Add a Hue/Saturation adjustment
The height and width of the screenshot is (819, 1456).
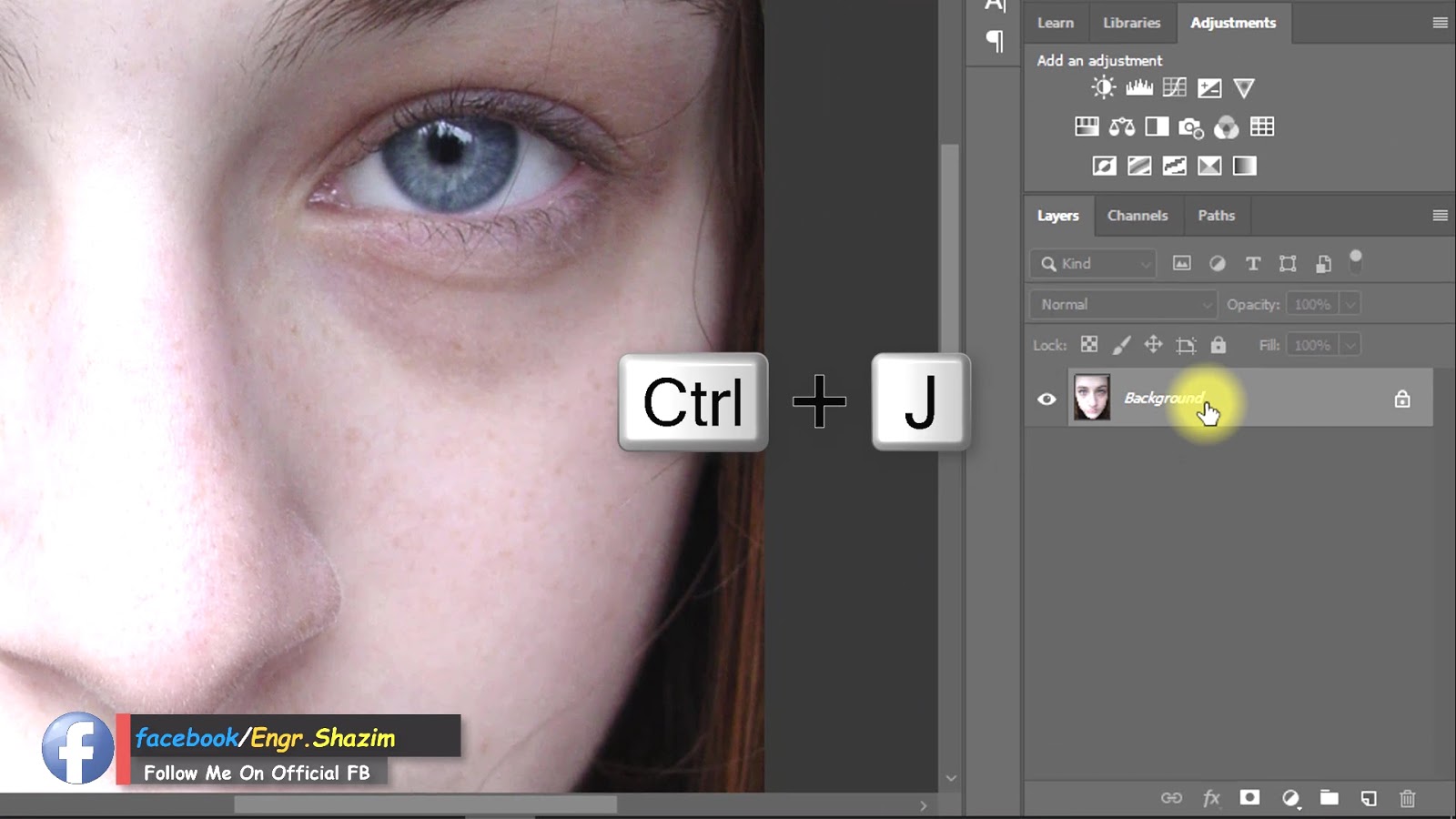pos(1085,126)
